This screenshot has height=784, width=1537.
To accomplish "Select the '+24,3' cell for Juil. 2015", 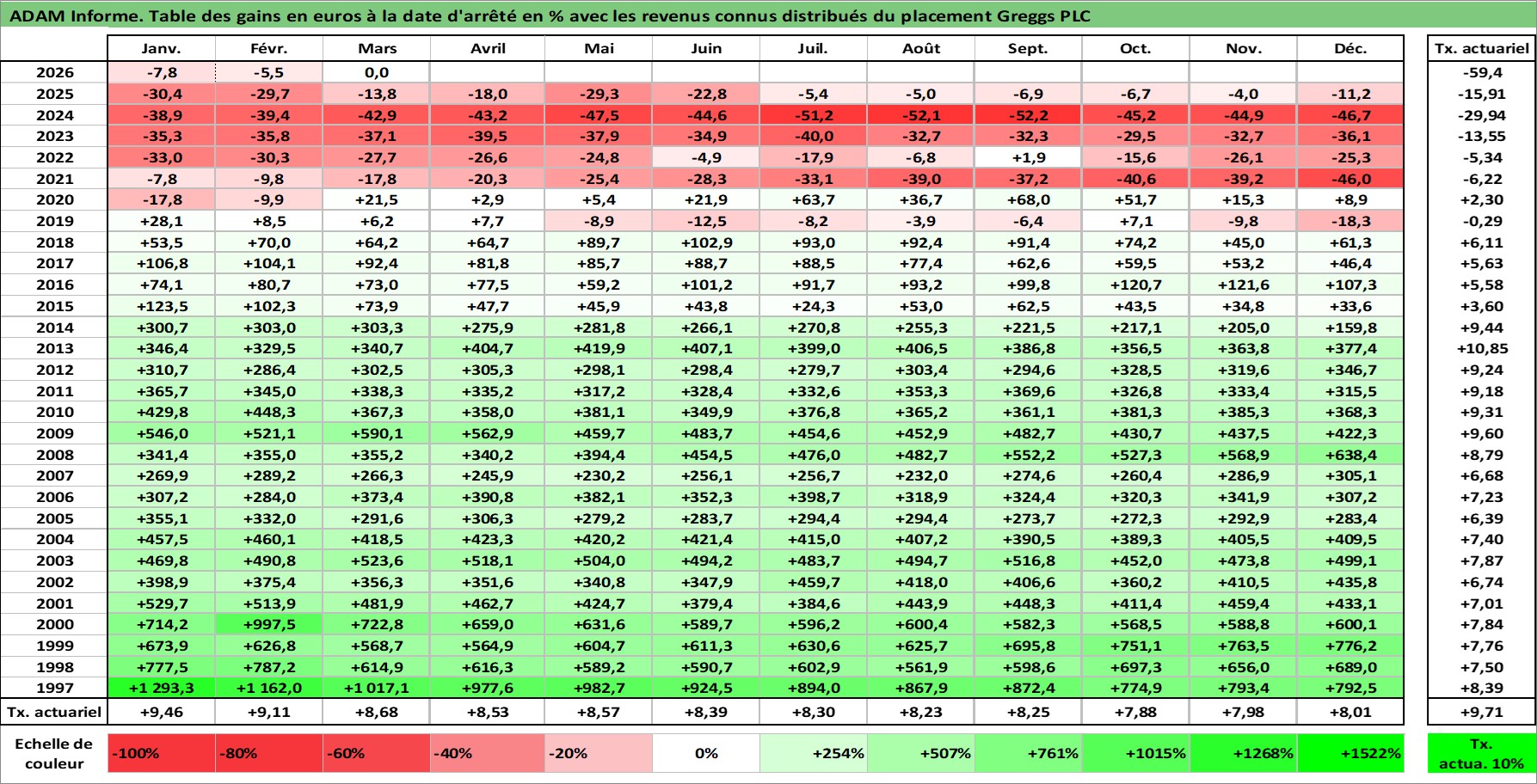I will click(x=814, y=306).
